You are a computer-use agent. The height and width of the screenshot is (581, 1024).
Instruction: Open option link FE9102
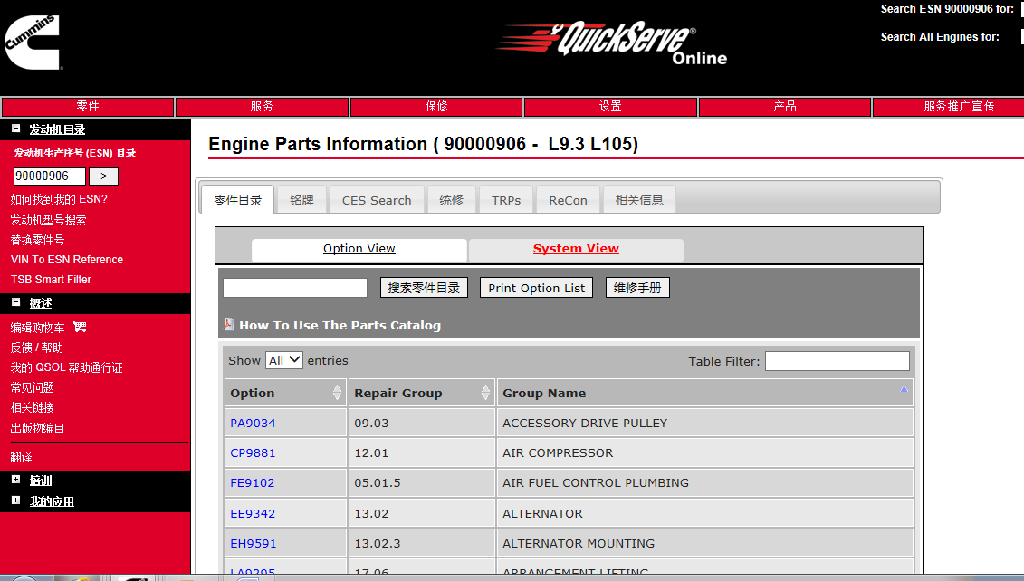coord(252,483)
